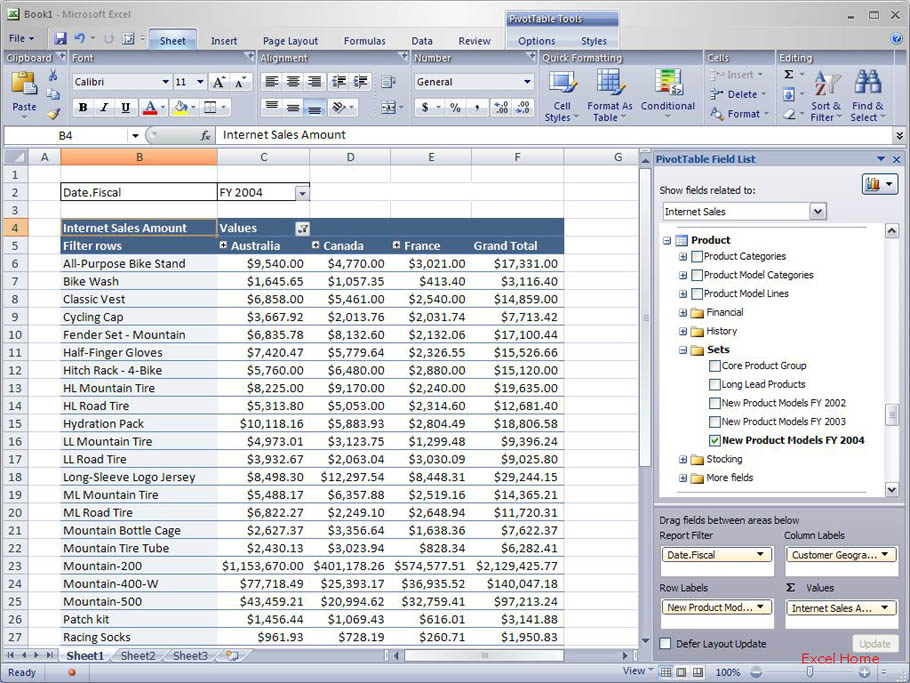Click the Format cells button
Screen dimensions: 910x683
[740, 114]
